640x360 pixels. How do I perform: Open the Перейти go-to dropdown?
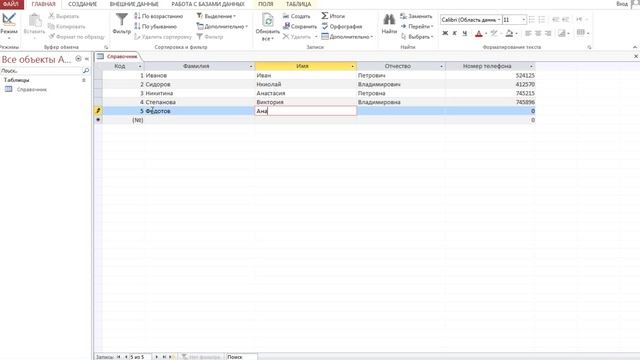pyautogui.click(x=417, y=27)
